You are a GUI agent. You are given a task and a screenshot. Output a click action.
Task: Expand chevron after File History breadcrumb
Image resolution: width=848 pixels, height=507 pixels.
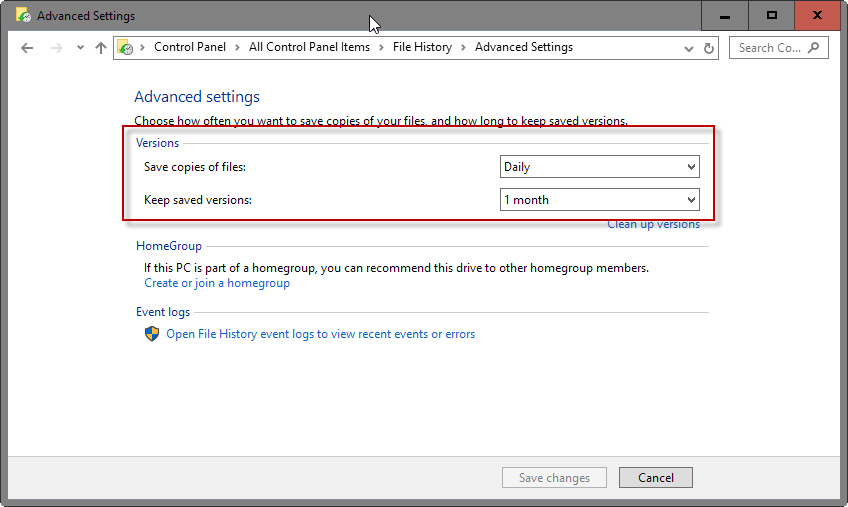click(x=463, y=48)
